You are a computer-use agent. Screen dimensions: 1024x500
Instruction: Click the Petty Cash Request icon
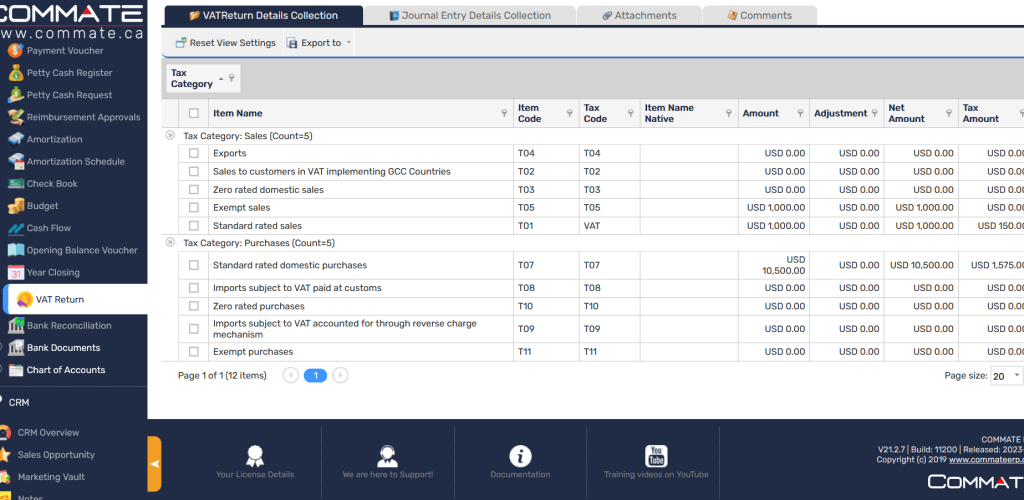pos(16,95)
